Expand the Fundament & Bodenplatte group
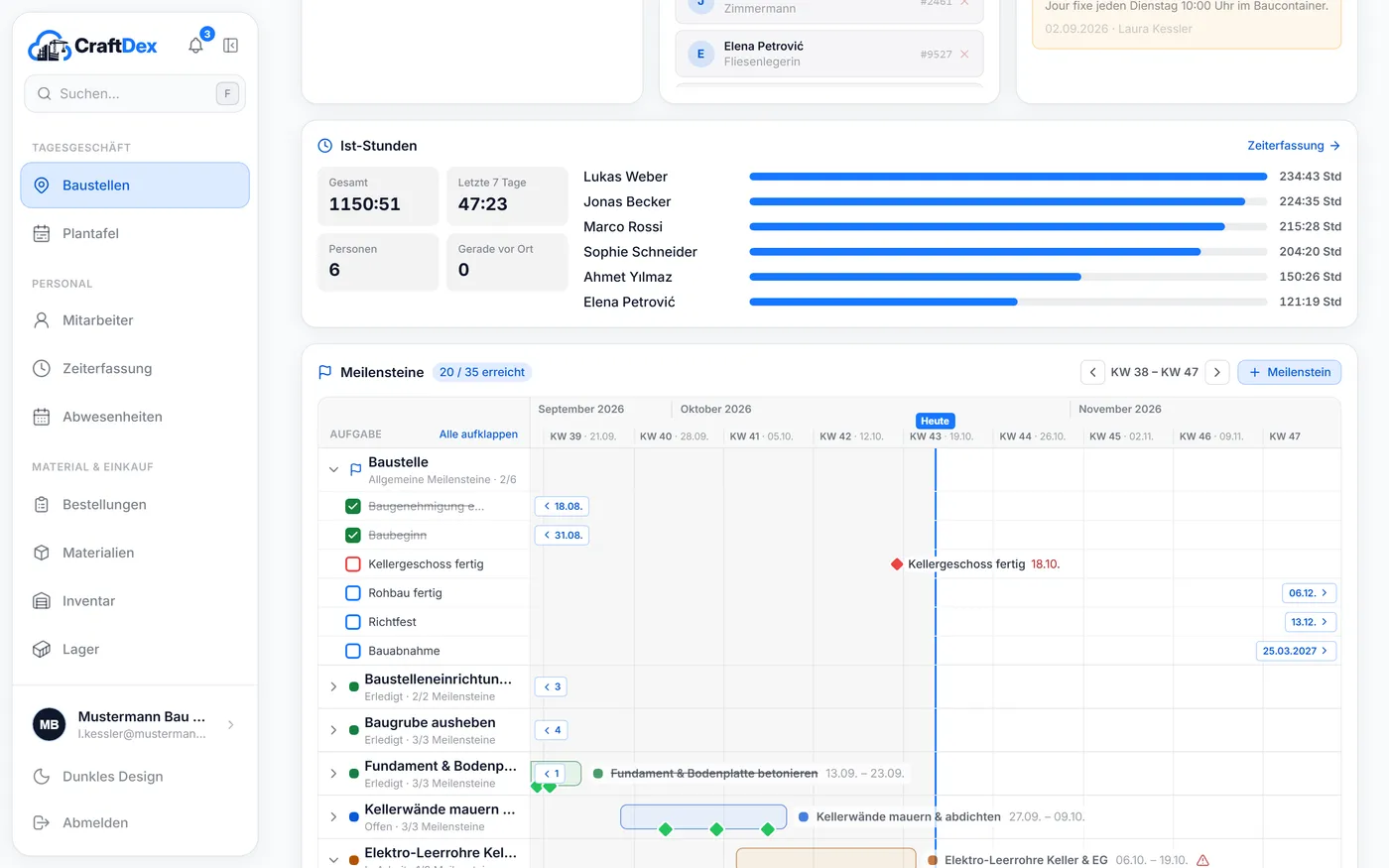The image size is (1389, 868). click(333, 774)
